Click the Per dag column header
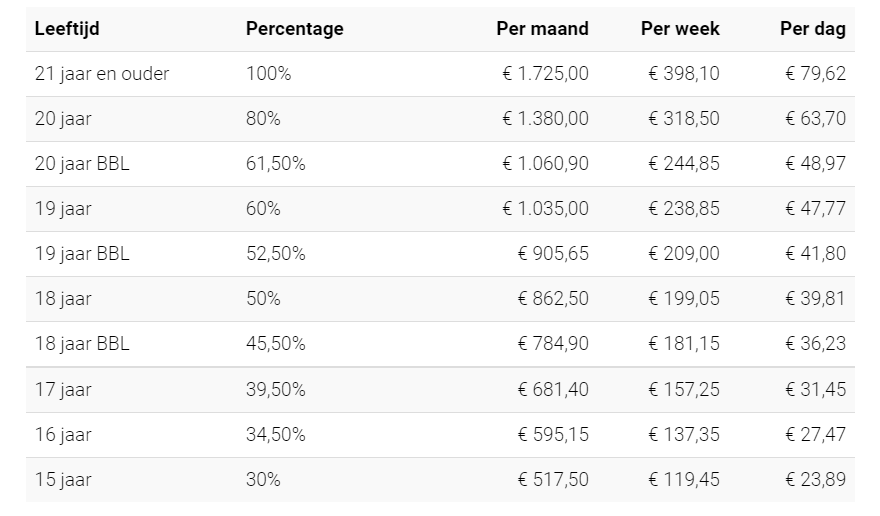The width and height of the screenshot is (880, 516). pyautogui.click(x=812, y=29)
